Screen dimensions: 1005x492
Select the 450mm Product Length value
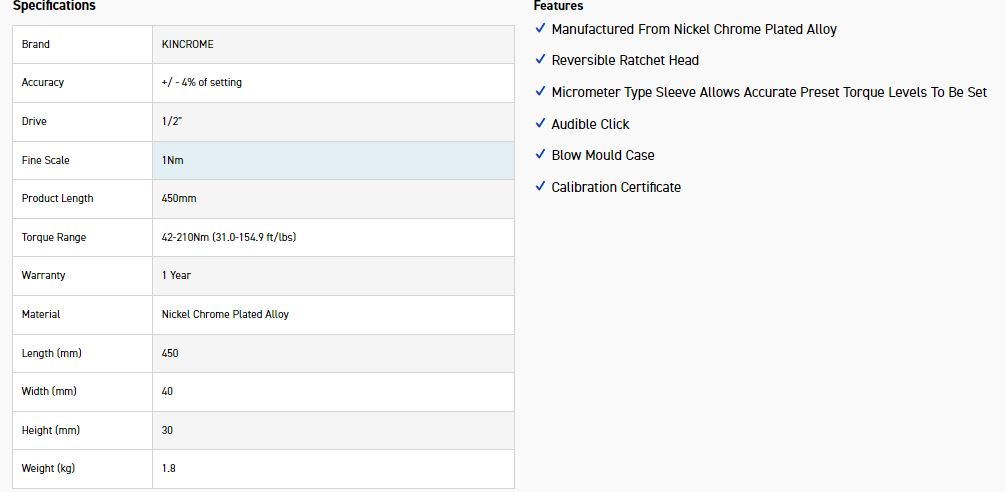coord(179,198)
